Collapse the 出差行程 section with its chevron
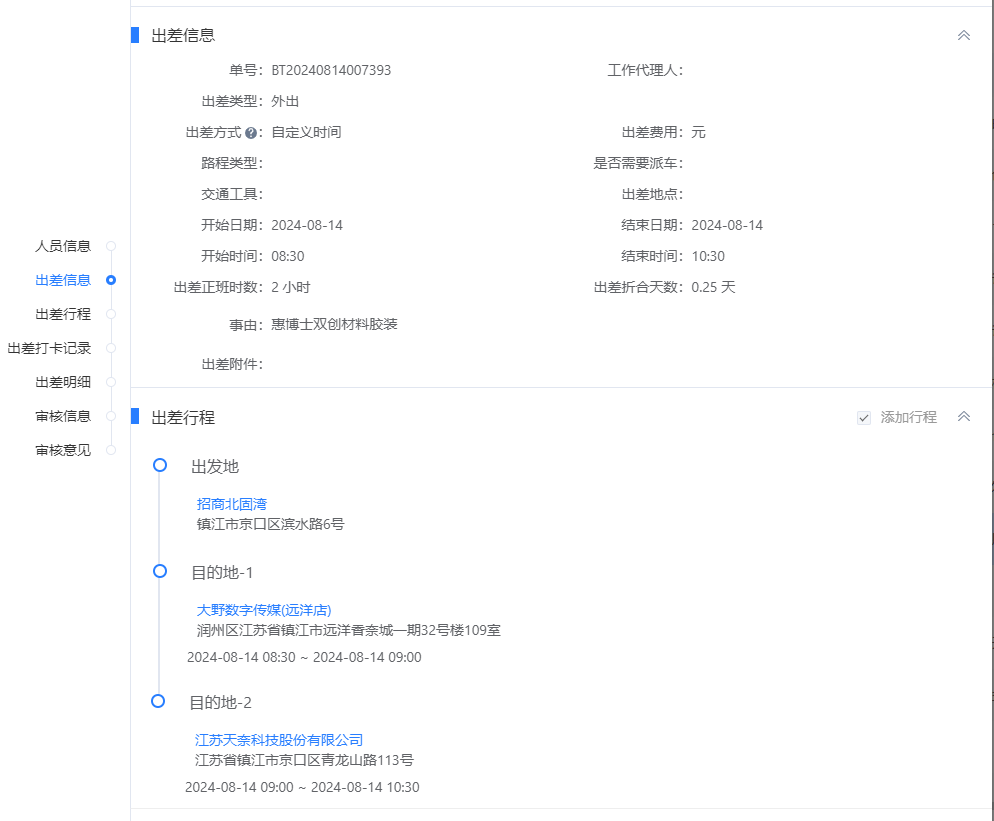994x821 pixels. click(x=963, y=417)
